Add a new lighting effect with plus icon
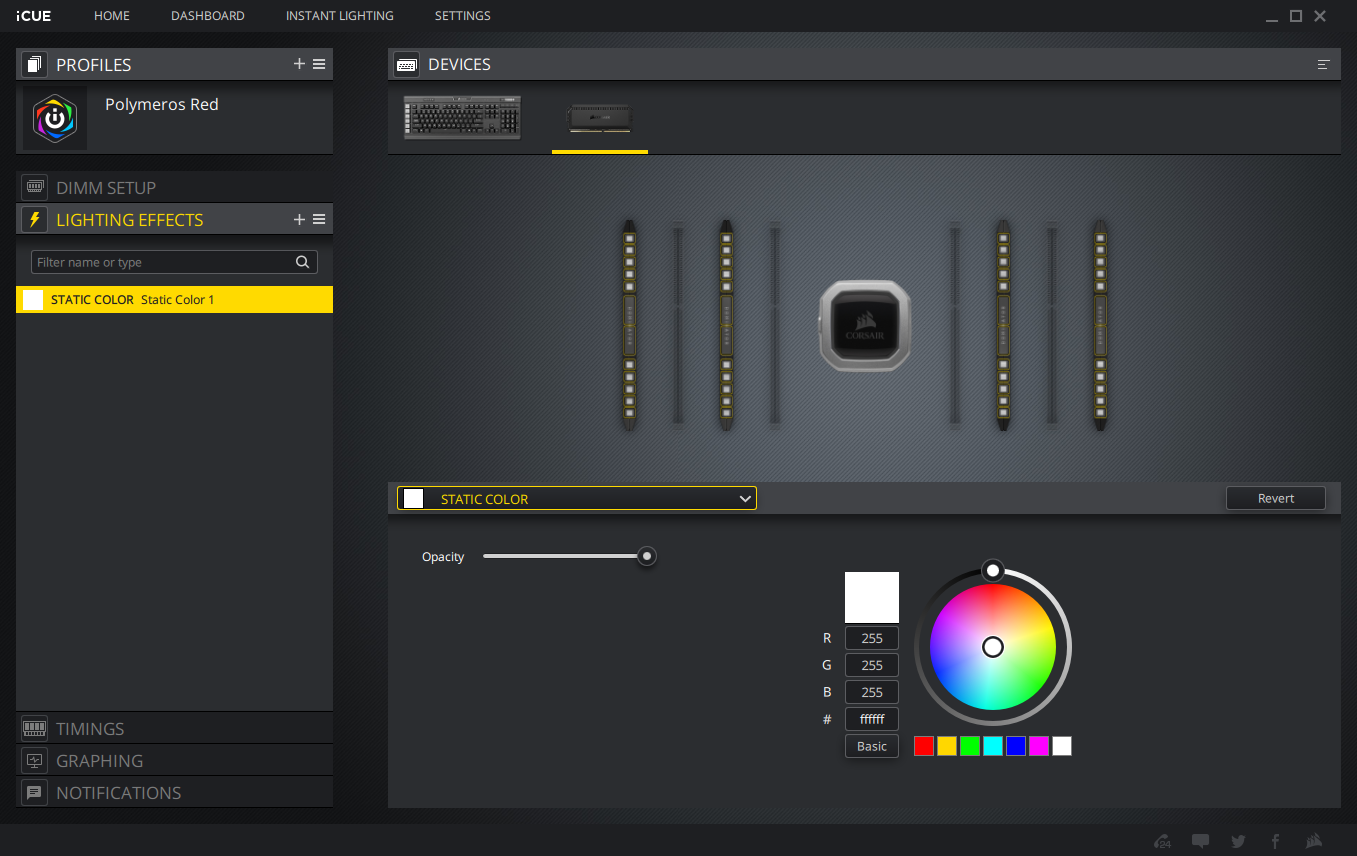This screenshot has width=1357, height=856. 299,219
